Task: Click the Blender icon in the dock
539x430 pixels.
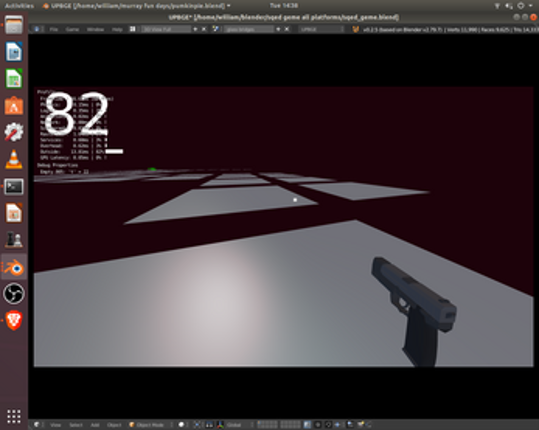Action: 14,267
